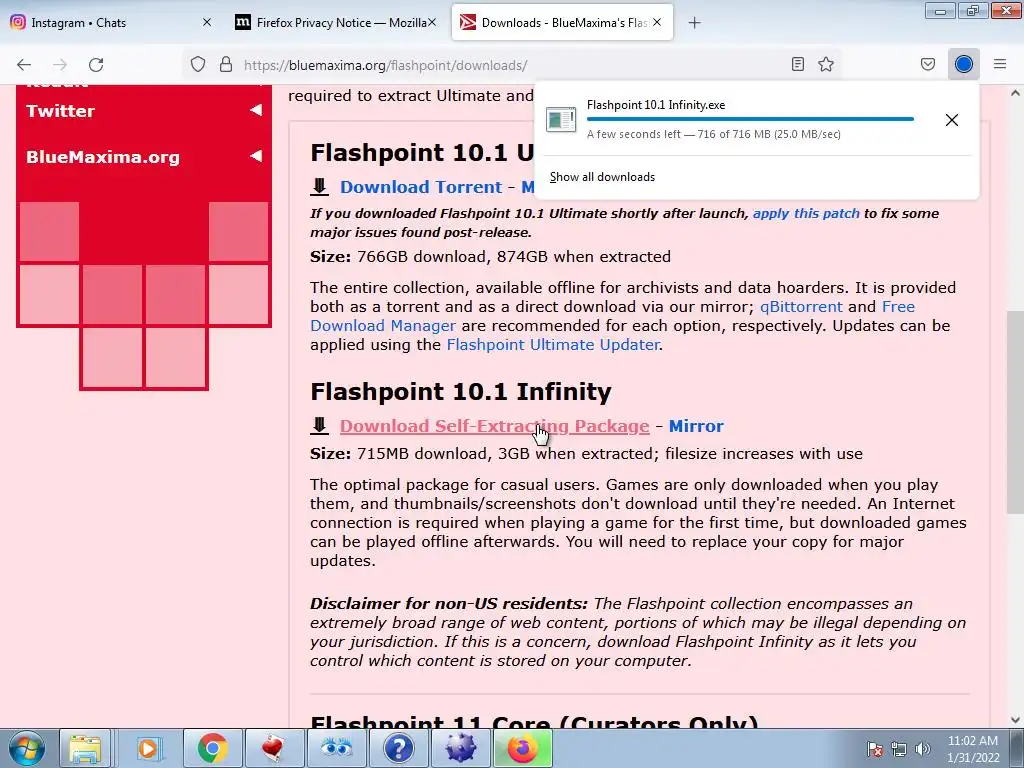Screen dimensions: 1024x768
Task: Bookmark this page with the star icon
Action: [x=826, y=64]
